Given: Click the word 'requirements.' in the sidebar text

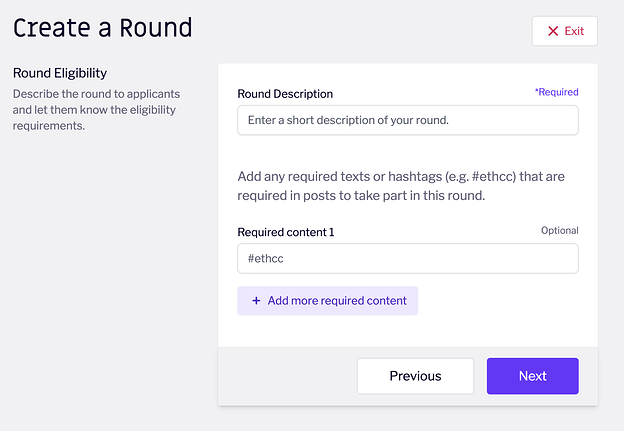Looking at the screenshot, I should [49, 126].
